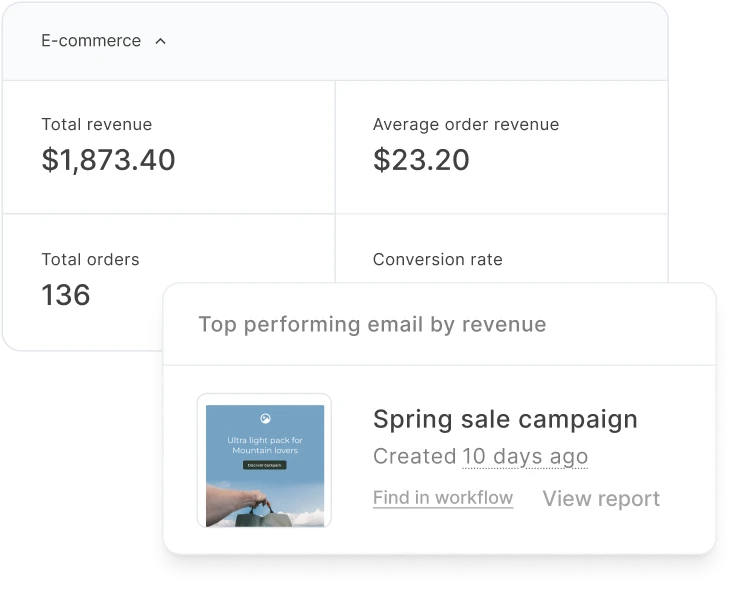Select the Average order revenue label
Image resolution: width=744 pixels, height=597 pixels.
pyautogui.click(x=466, y=125)
